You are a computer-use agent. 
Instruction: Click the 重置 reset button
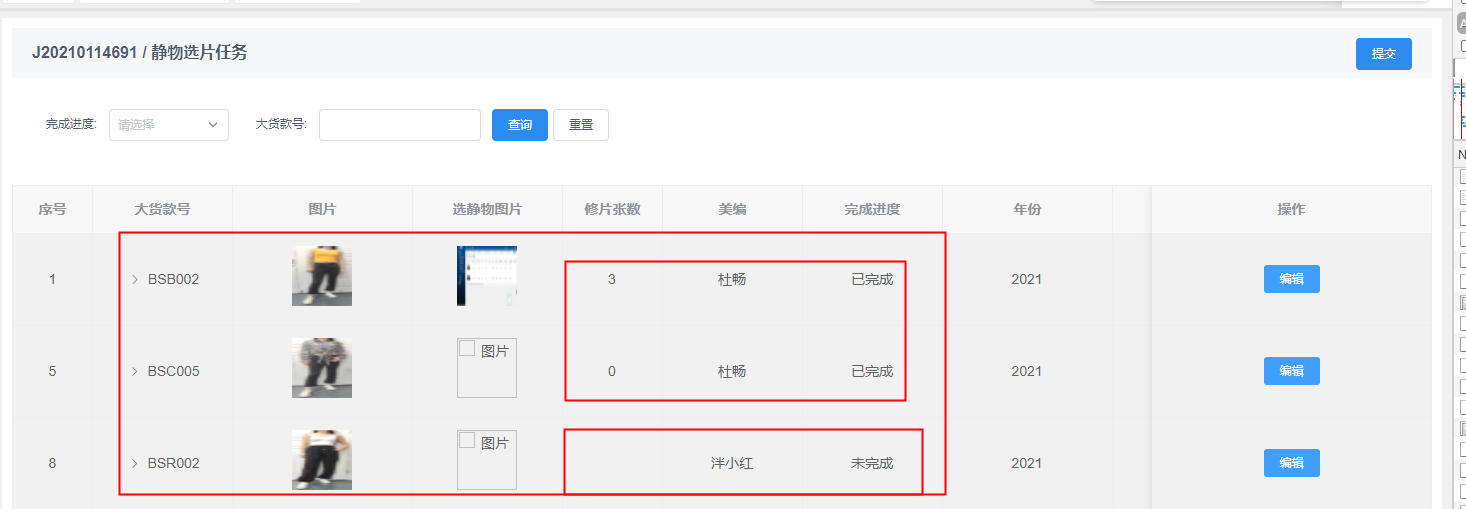tap(580, 125)
